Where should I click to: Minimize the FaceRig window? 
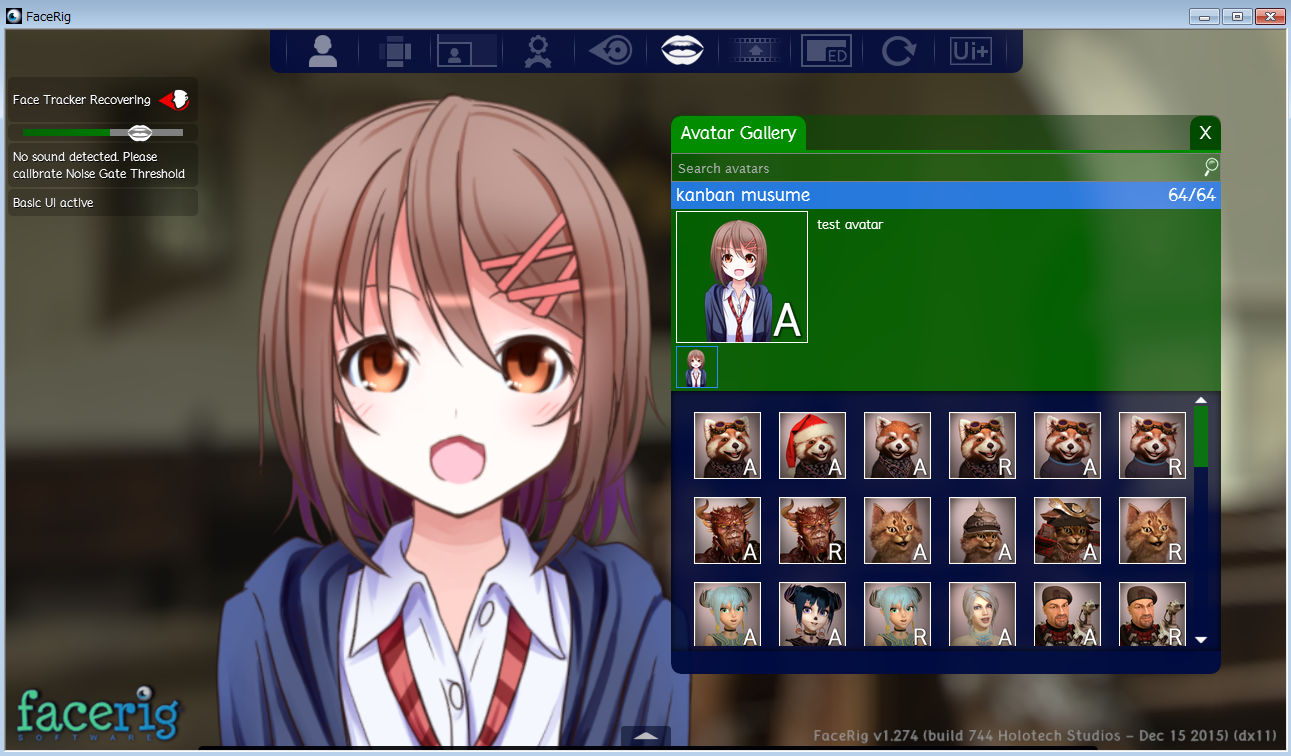1203,16
